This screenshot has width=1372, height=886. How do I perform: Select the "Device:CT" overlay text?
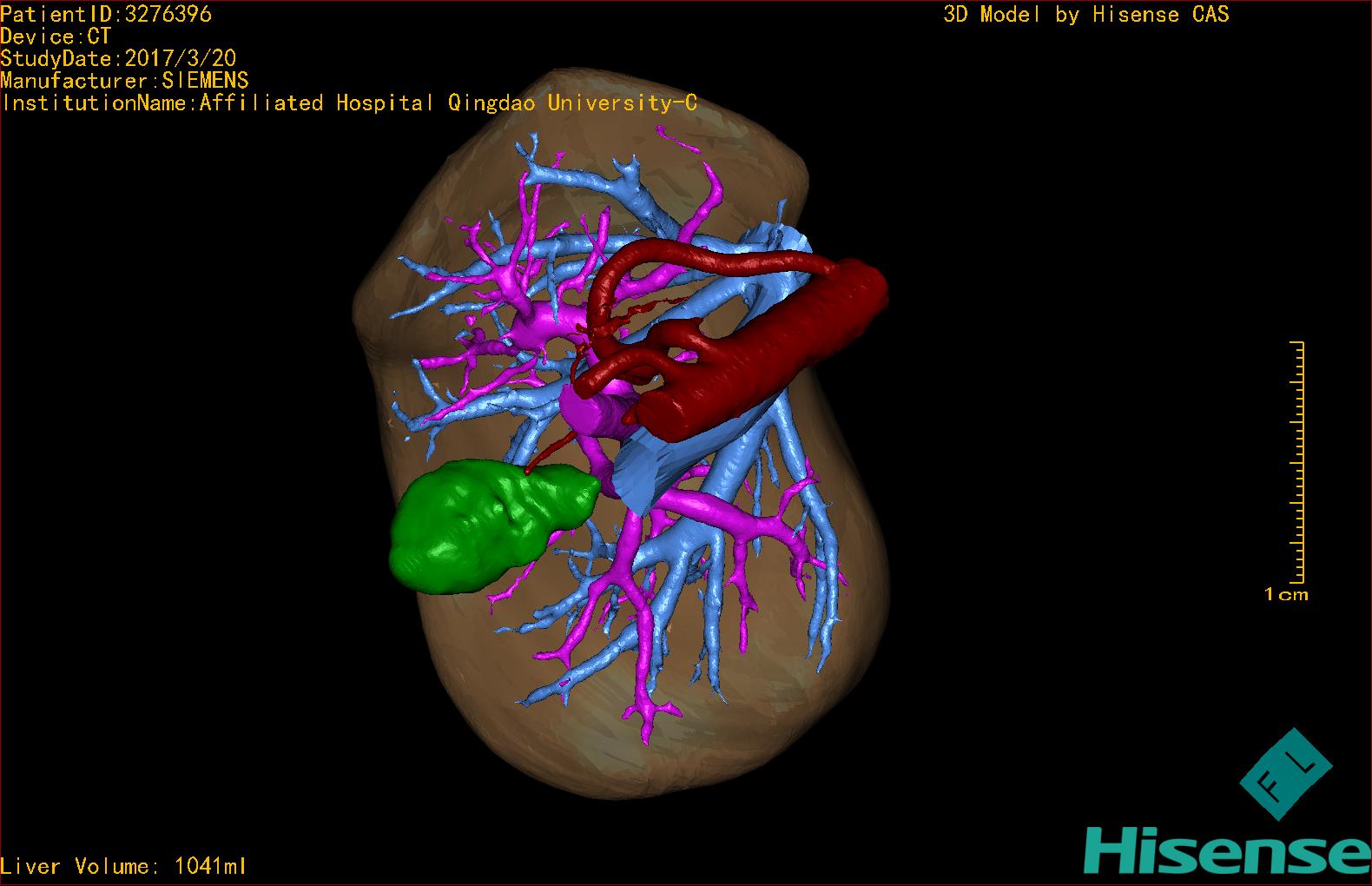(x=56, y=36)
